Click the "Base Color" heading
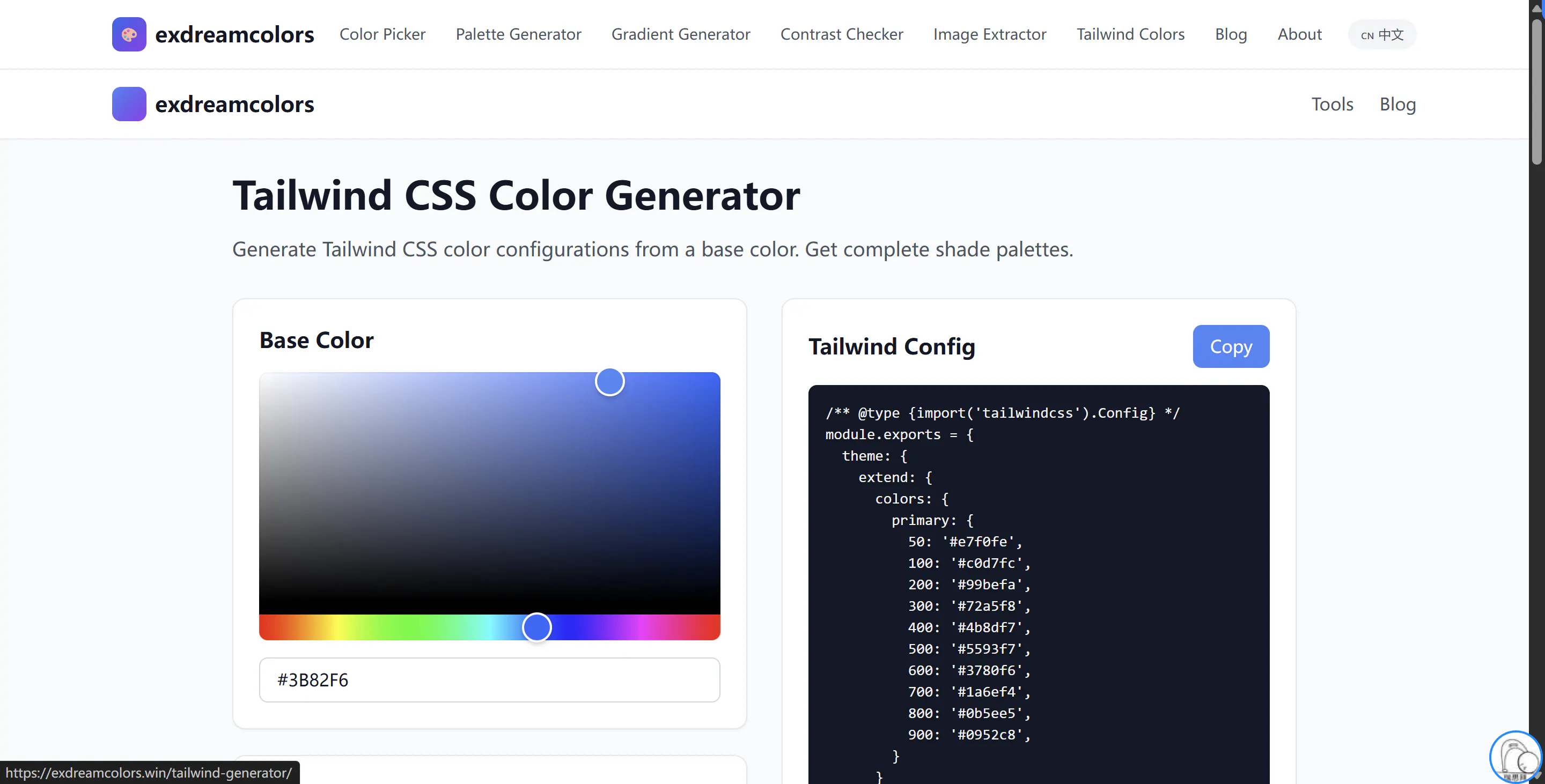This screenshot has height=784, width=1545. coord(317,340)
